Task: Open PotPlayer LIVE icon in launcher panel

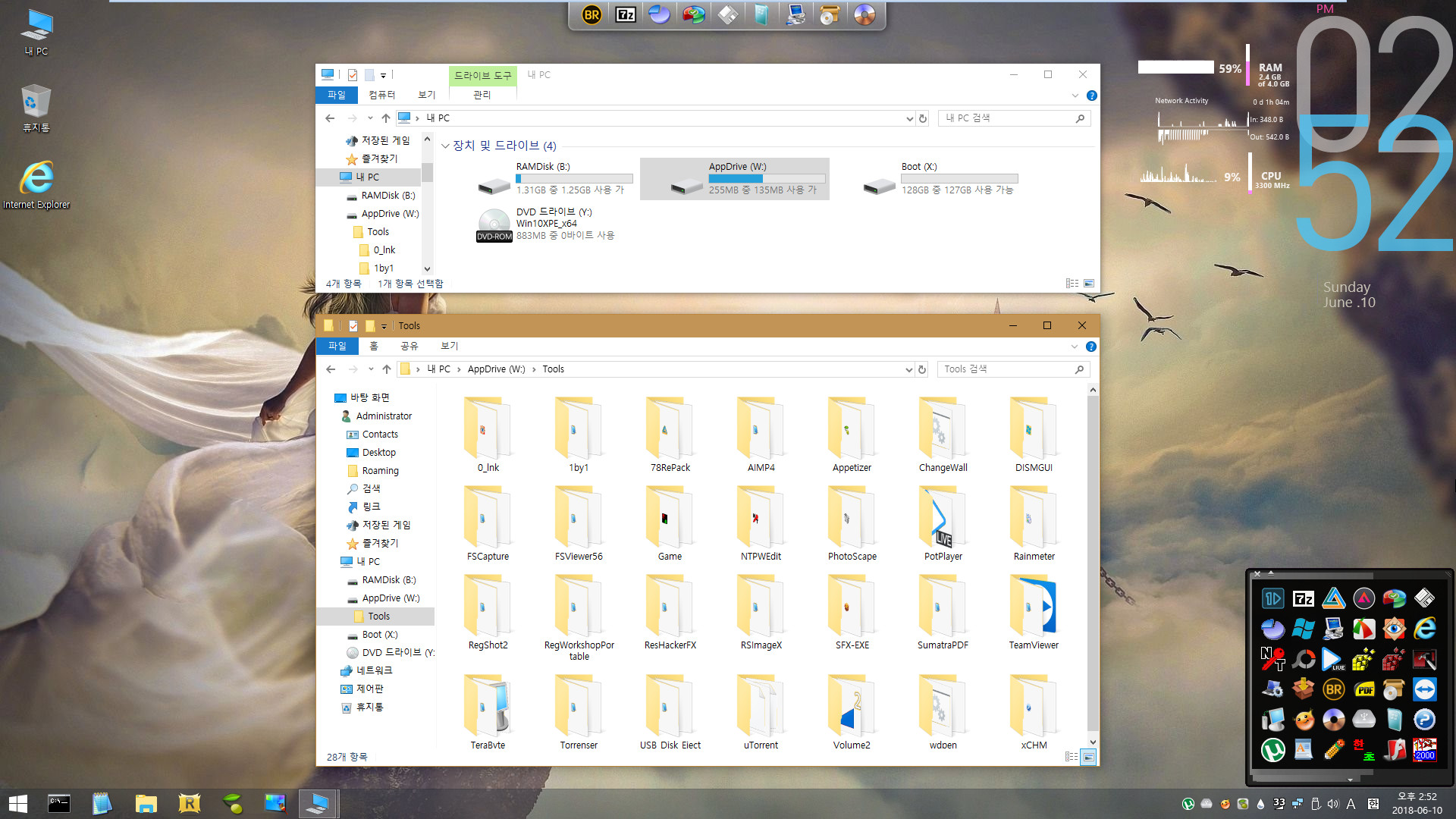Action: click(x=1333, y=659)
